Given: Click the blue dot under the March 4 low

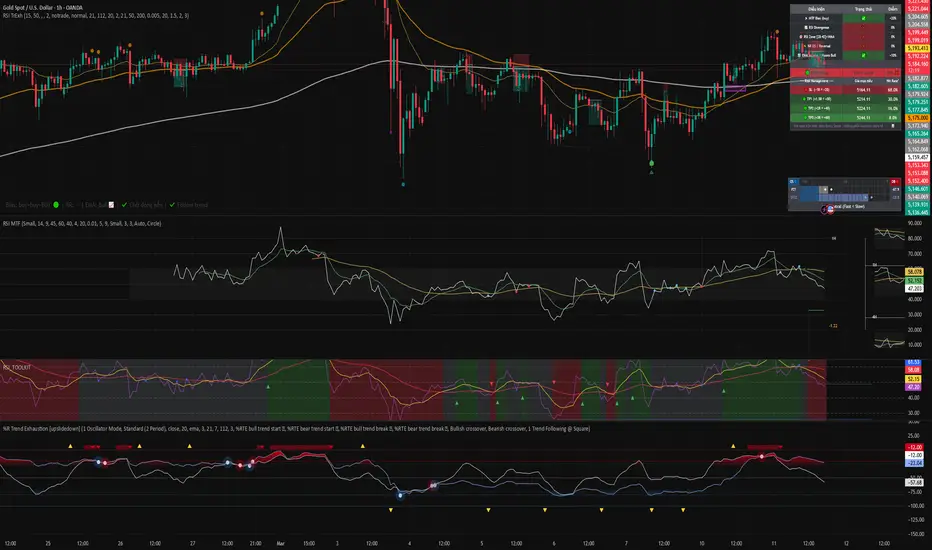Looking at the screenshot, I should [404, 184].
